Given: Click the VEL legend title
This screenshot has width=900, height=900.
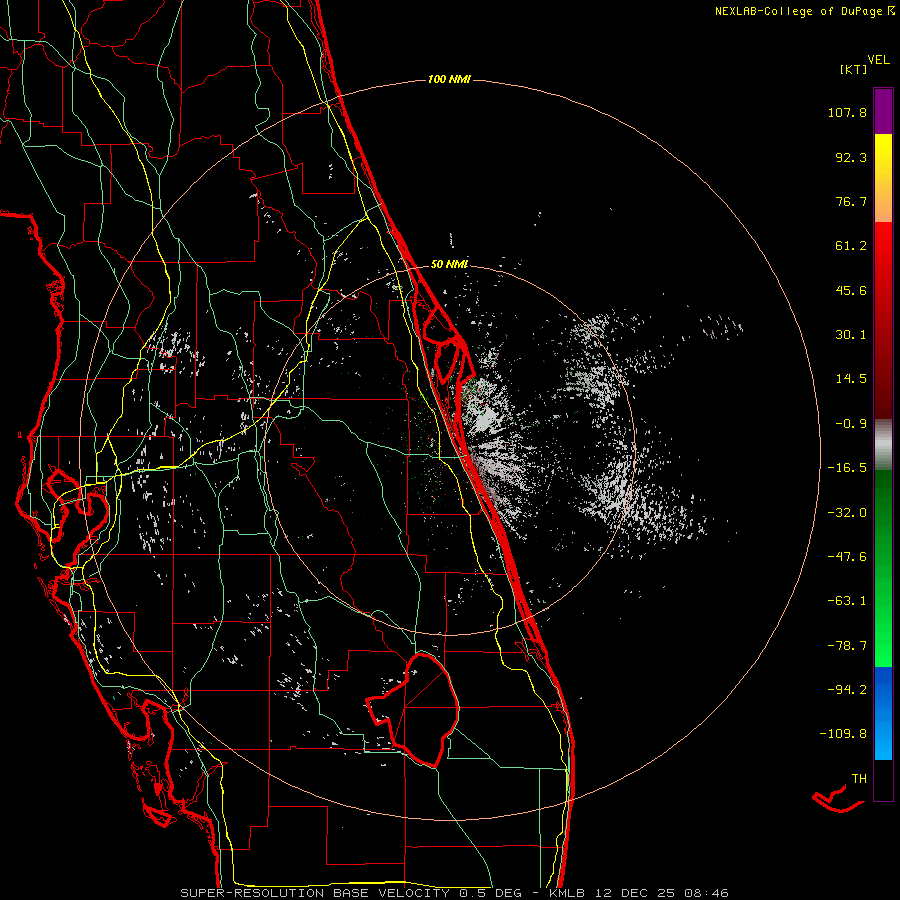Looking at the screenshot, I should [878, 60].
